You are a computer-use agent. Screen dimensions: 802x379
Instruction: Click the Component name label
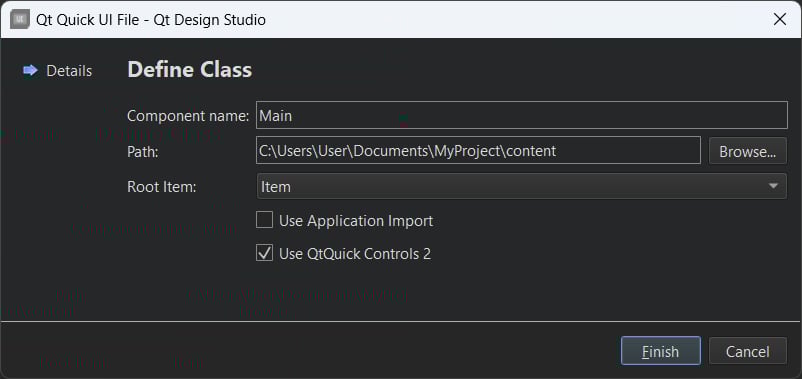pos(188,116)
